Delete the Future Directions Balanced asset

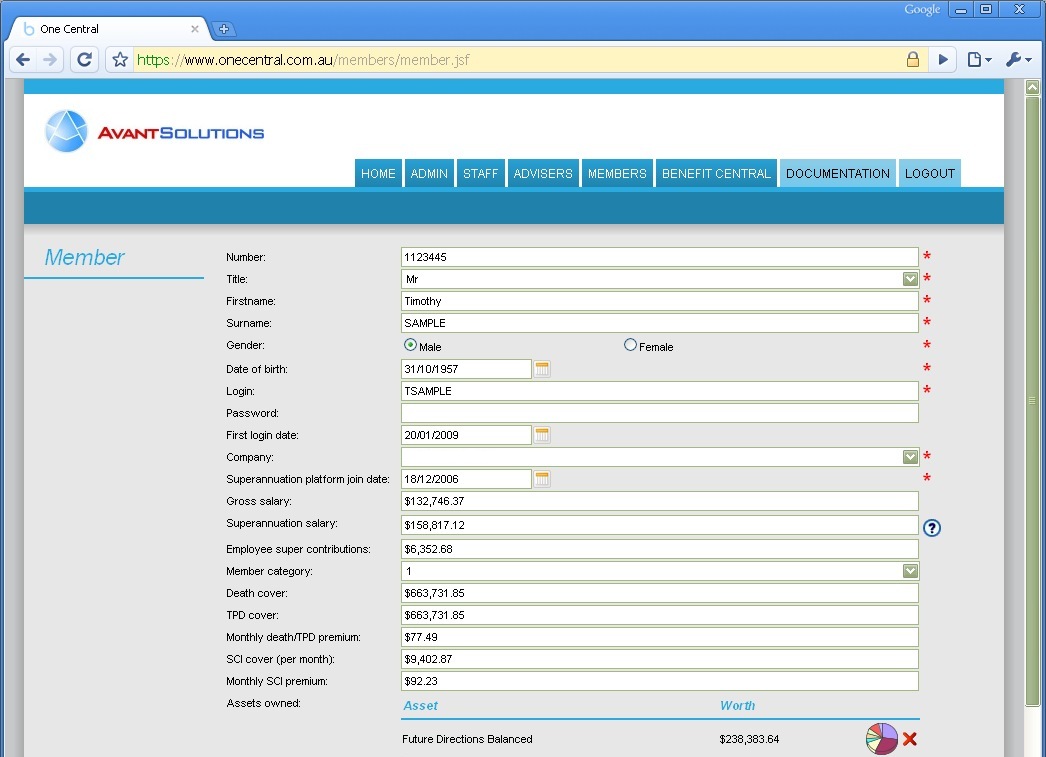point(910,739)
